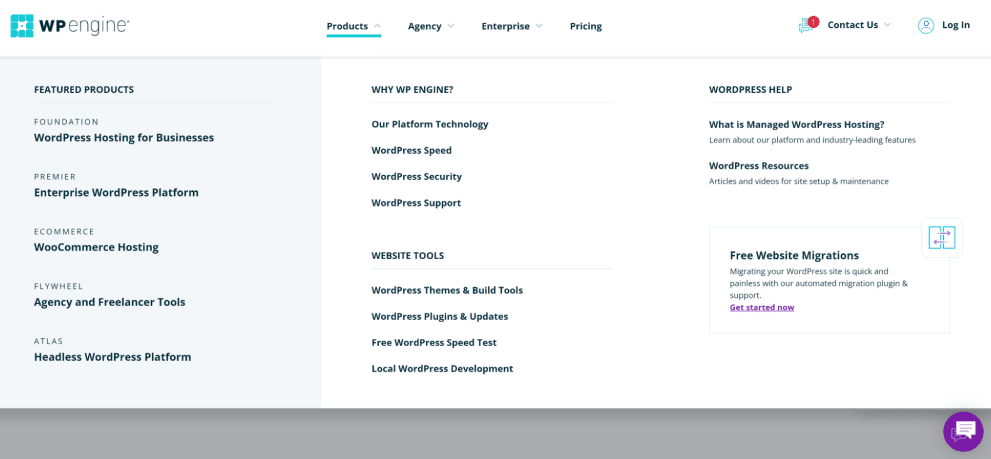Collapse the Products menu chevron
This screenshot has height=459, width=991.
(377, 26)
